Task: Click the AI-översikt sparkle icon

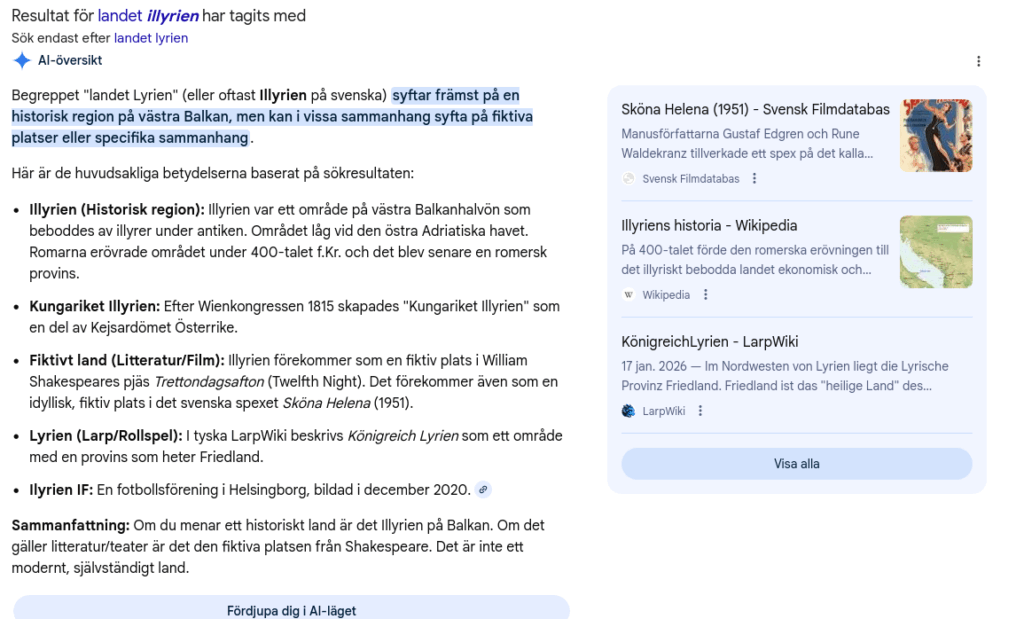Action: [22, 60]
